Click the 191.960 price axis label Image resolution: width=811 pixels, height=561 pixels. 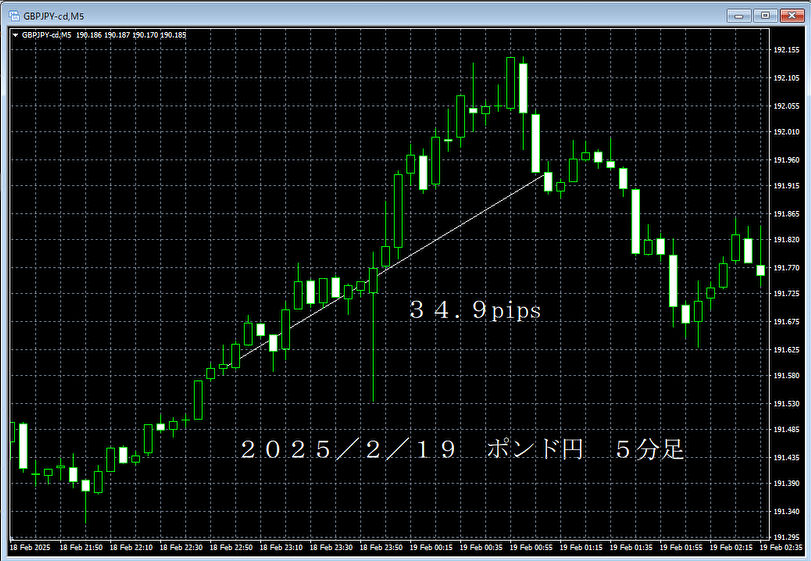click(x=786, y=160)
